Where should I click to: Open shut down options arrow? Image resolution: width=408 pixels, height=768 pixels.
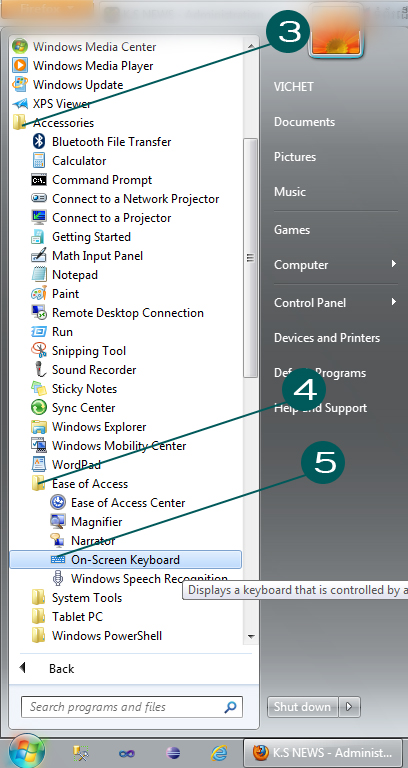click(349, 707)
